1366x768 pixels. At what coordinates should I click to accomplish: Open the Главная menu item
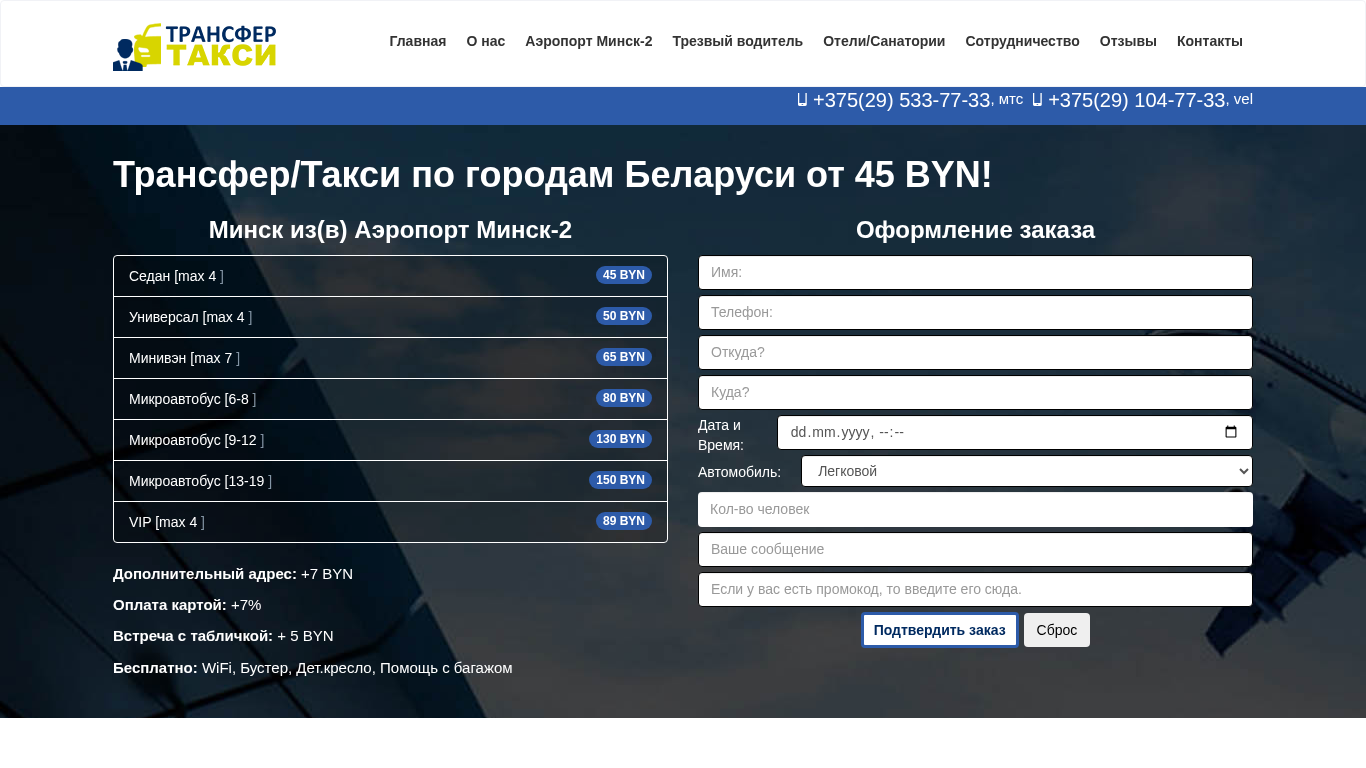[x=417, y=41]
